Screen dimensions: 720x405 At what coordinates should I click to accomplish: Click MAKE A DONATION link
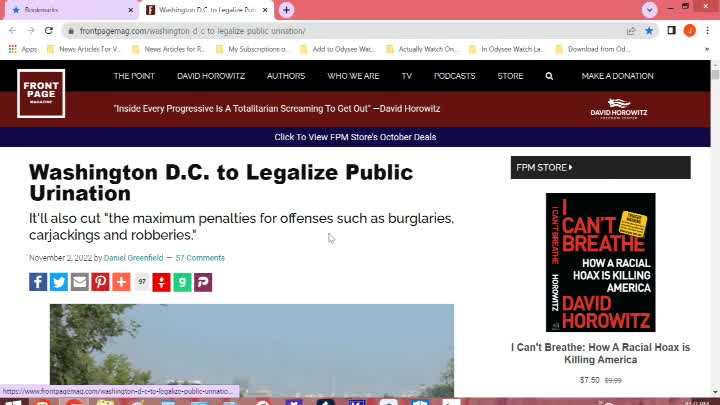click(617, 76)
